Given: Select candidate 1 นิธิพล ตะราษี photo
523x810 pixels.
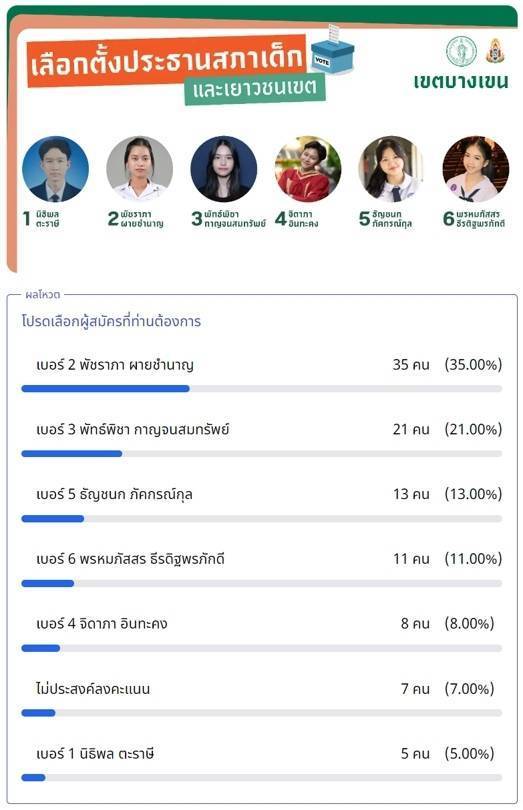Looking at the screenshot, I should 55,169.
